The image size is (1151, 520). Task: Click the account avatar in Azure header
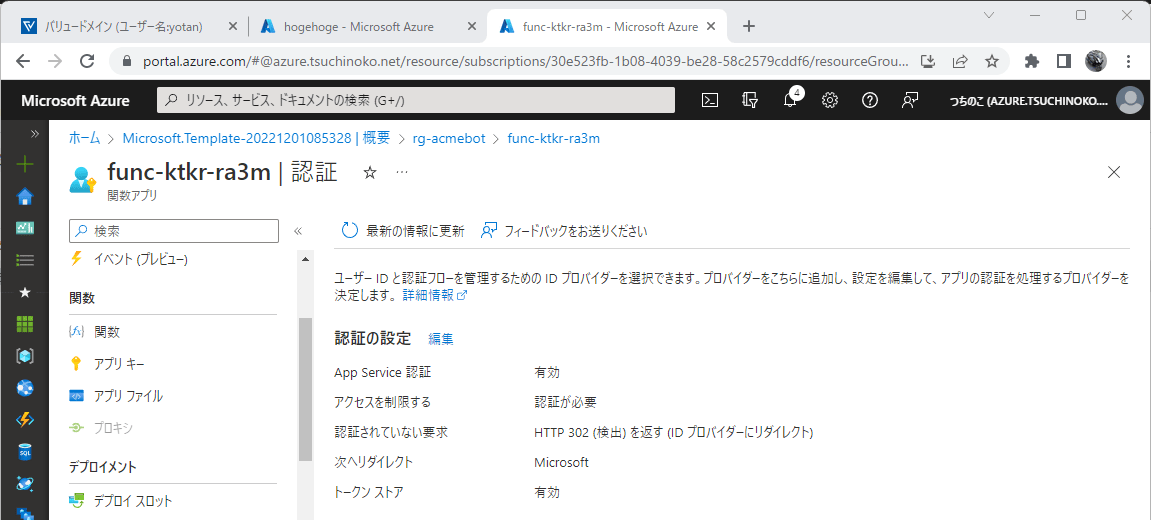point(1129,101)
